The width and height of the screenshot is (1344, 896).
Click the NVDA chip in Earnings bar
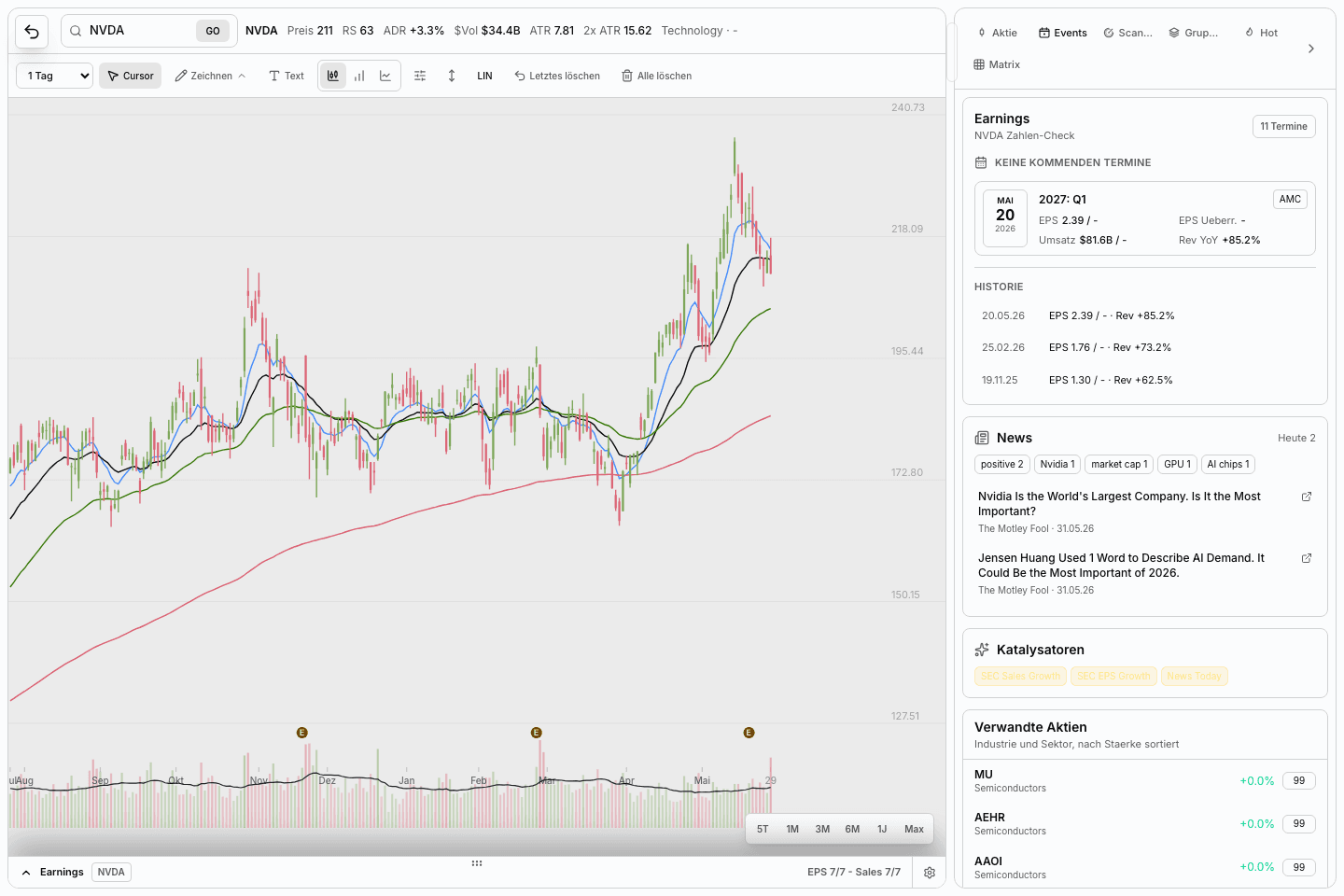pyautogui.click(x=111, y=872)
